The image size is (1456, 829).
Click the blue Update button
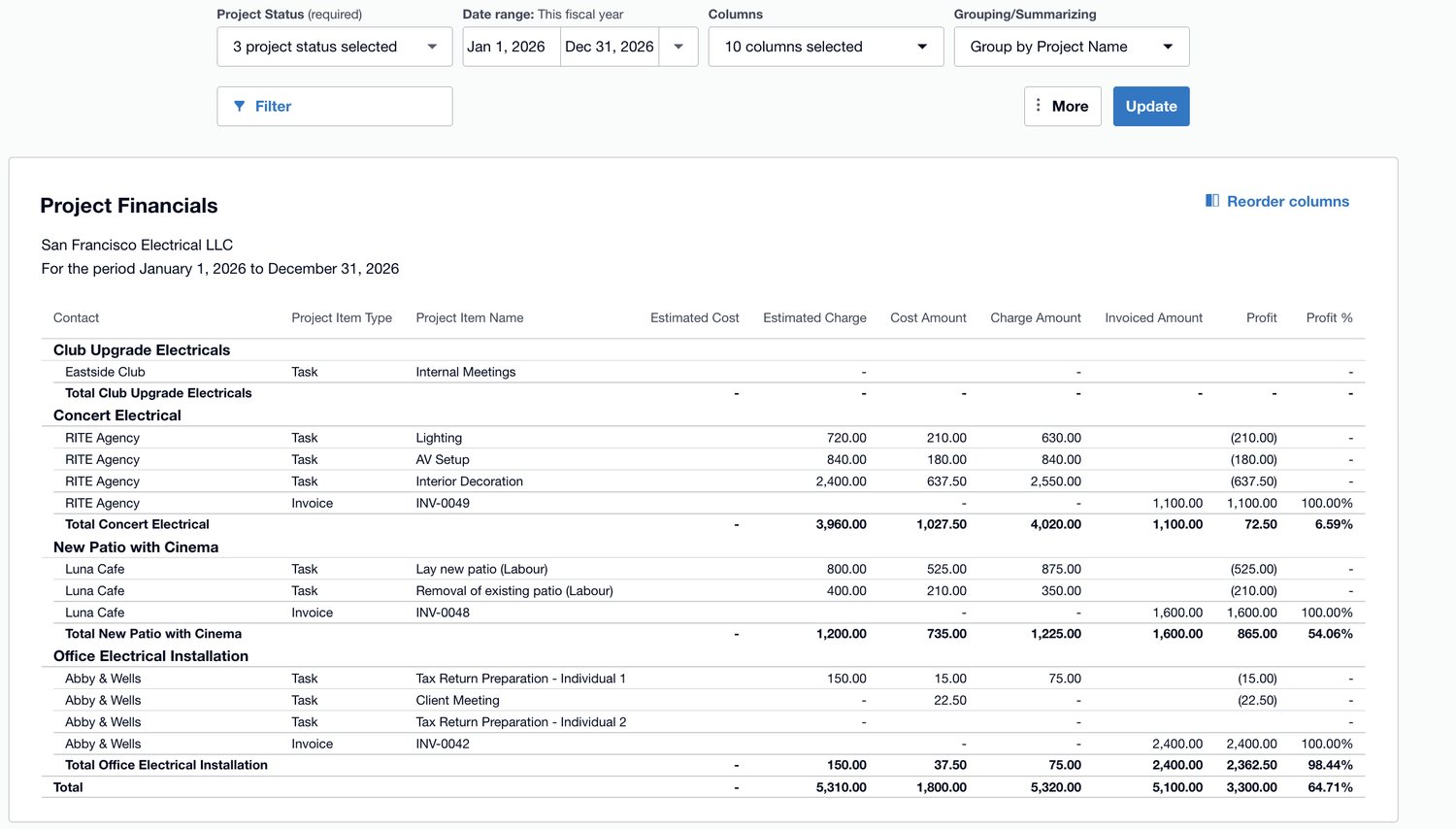tap(1151, 106)
